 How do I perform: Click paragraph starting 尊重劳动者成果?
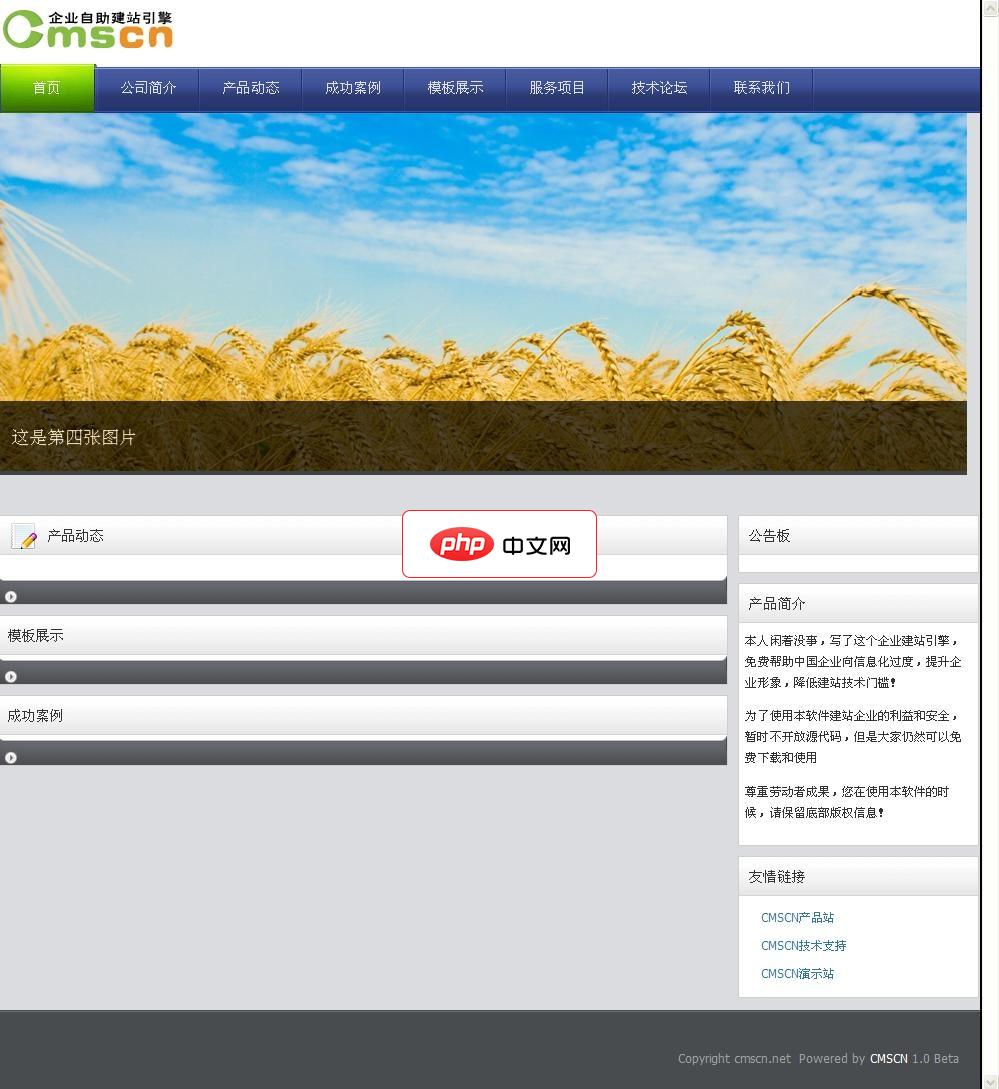[x=847, y=802]
